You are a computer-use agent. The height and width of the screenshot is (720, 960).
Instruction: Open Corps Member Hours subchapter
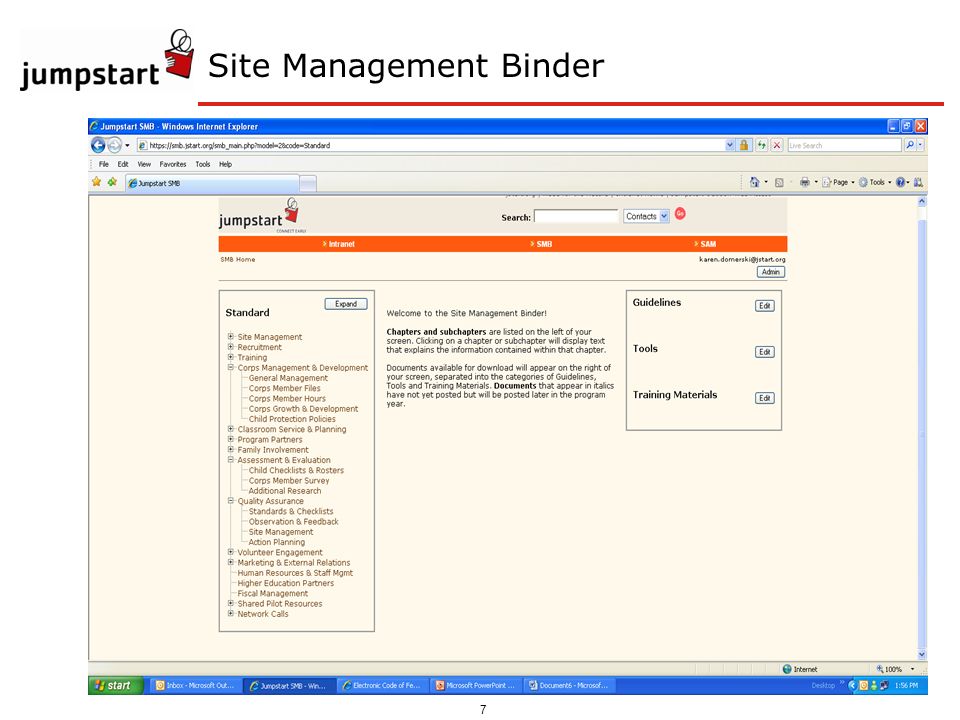tap(287, 398)
